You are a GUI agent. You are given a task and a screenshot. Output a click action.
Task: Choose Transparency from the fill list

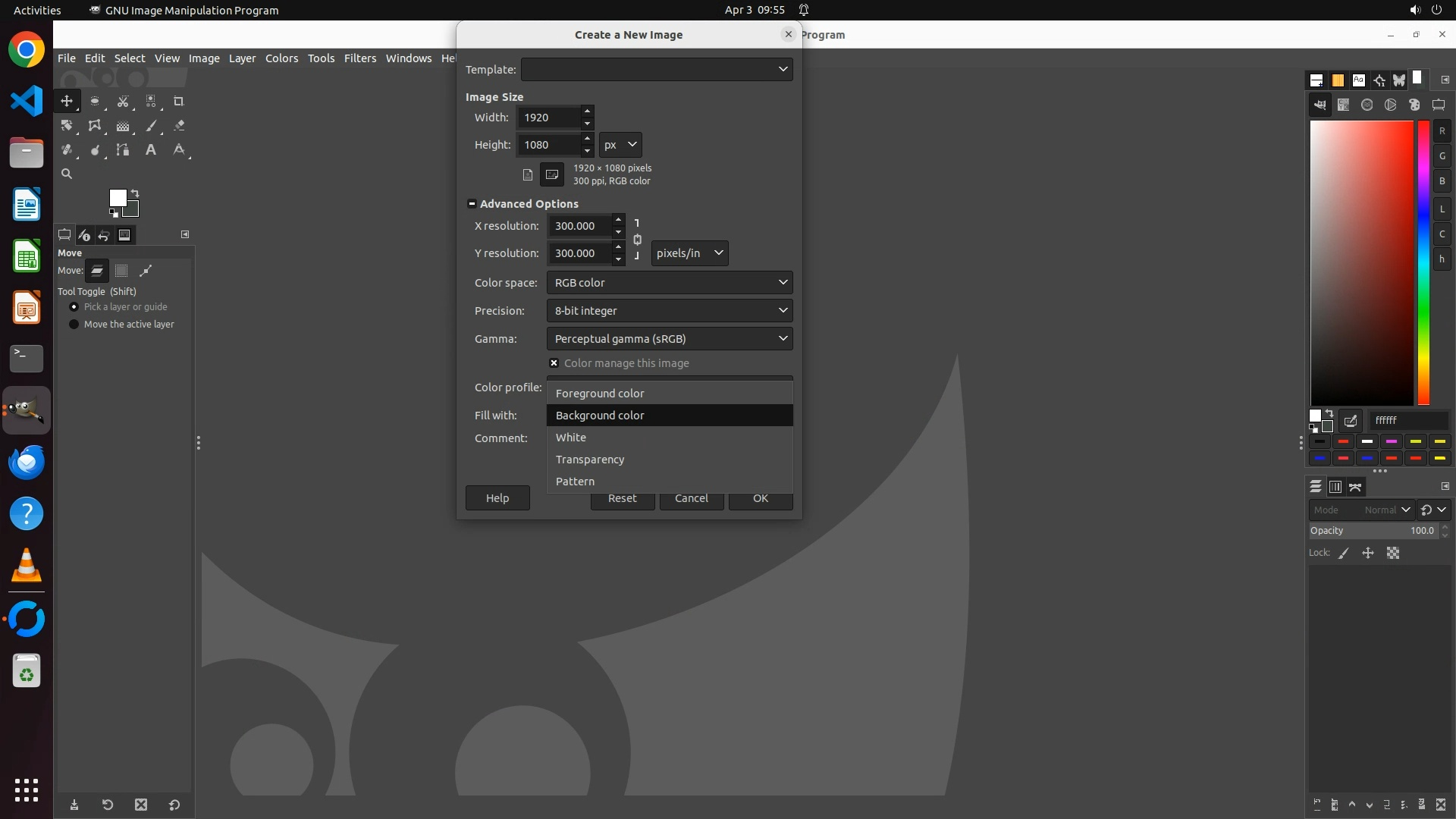tap(590, 460)
